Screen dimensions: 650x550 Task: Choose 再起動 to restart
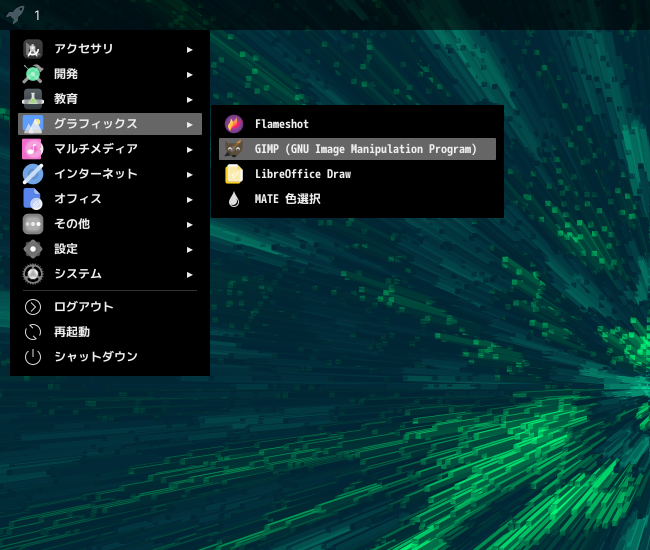[110, 332]
